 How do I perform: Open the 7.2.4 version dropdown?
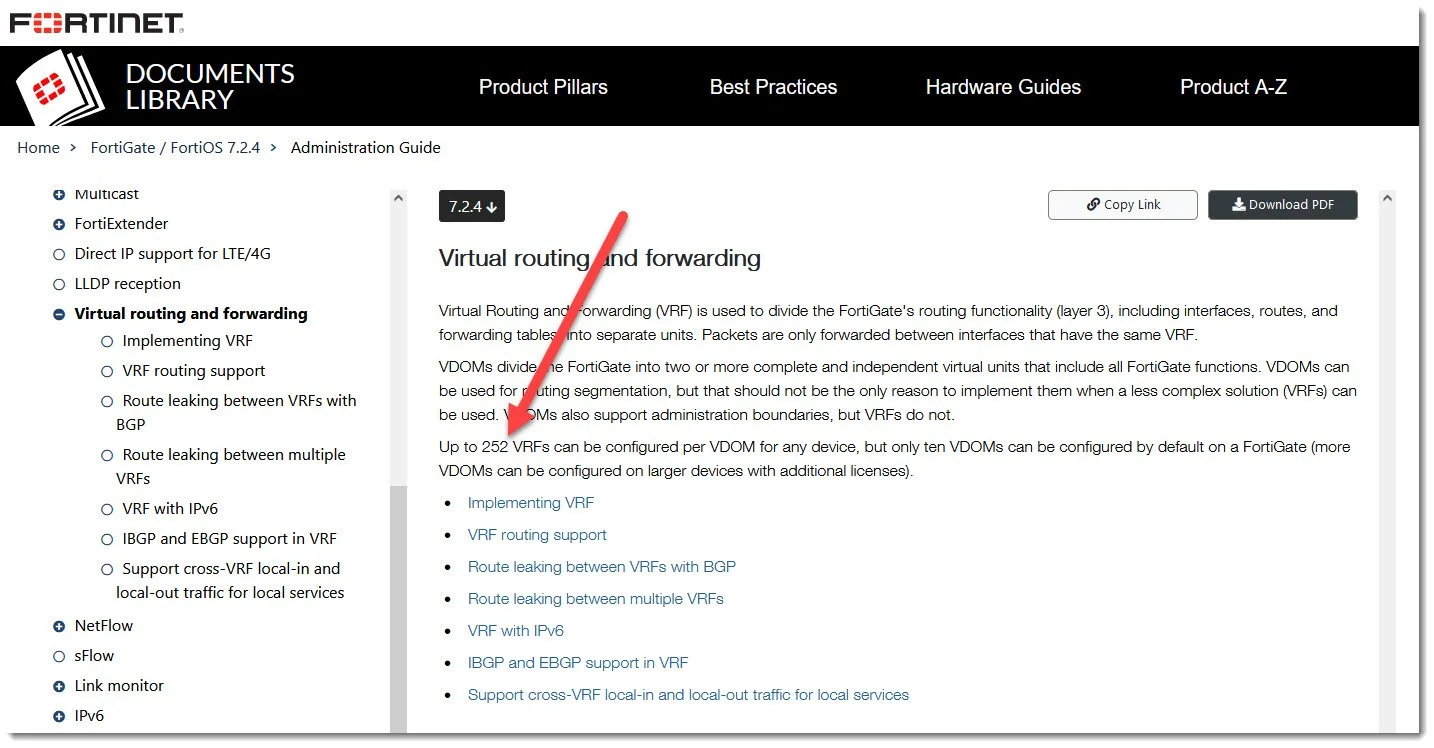pos(472,206)
